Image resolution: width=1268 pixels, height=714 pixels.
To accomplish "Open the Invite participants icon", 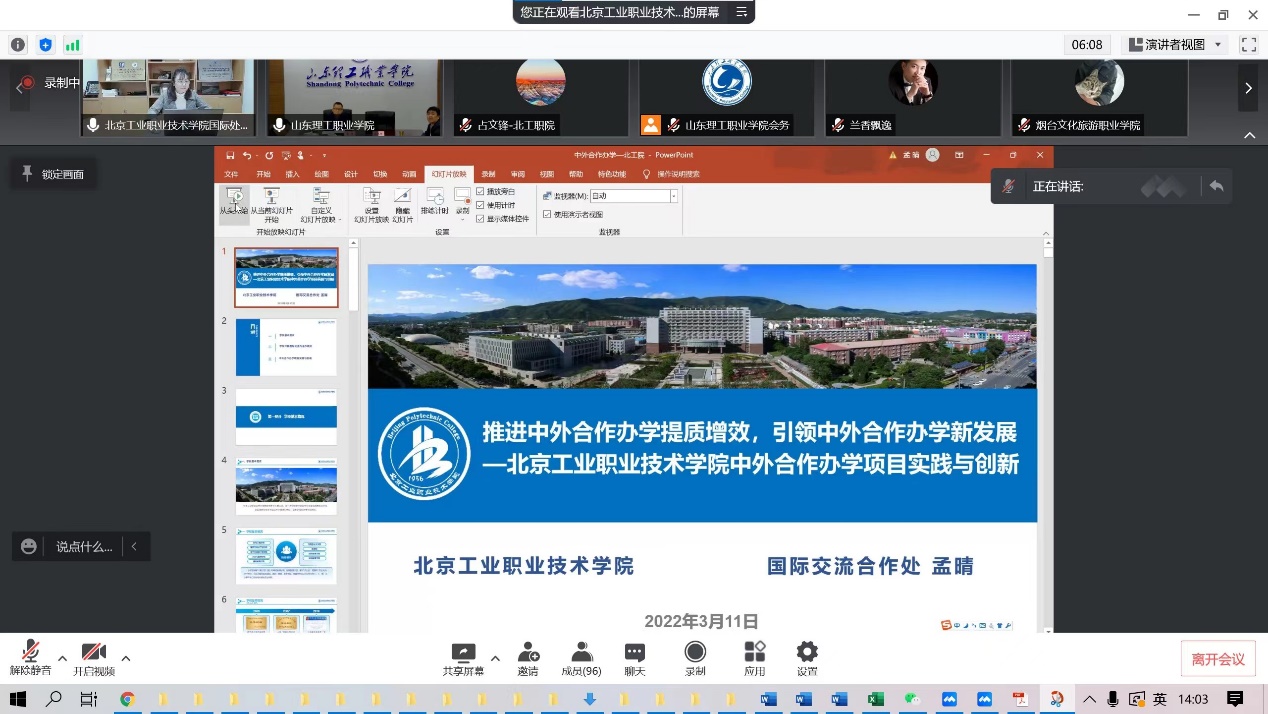I will (528, 653).
